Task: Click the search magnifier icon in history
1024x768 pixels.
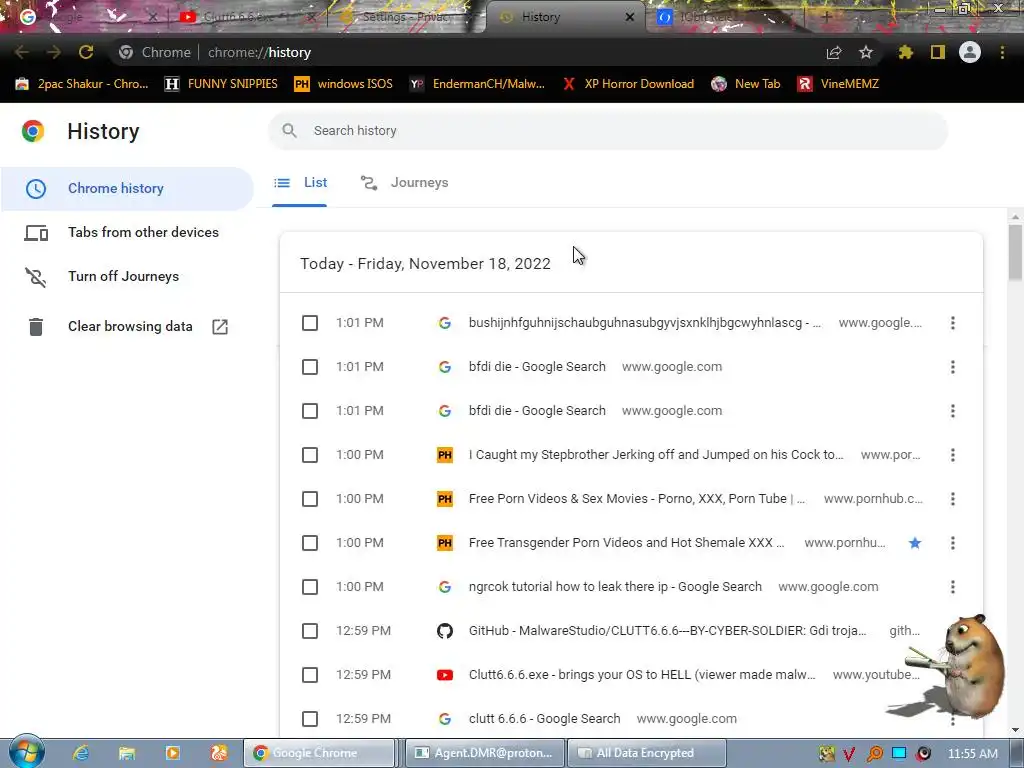Action: coord(289,131)
